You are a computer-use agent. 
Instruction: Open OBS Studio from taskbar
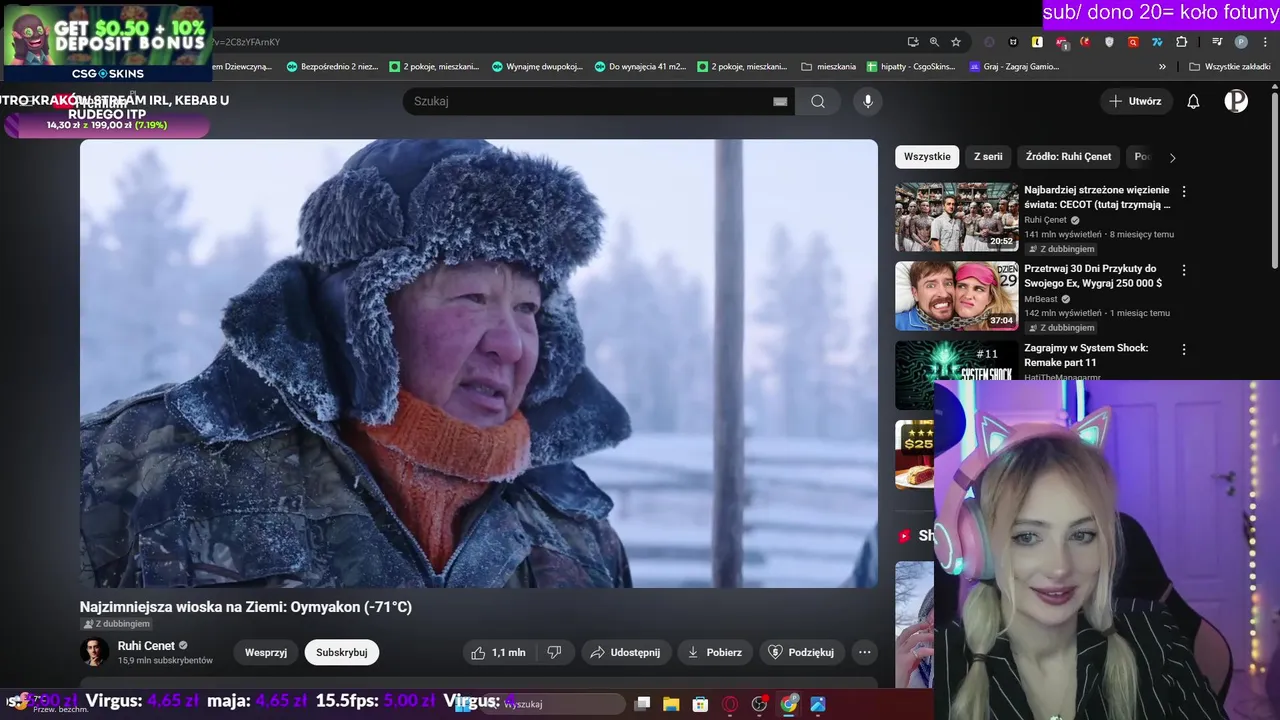[x=759, y=704]
